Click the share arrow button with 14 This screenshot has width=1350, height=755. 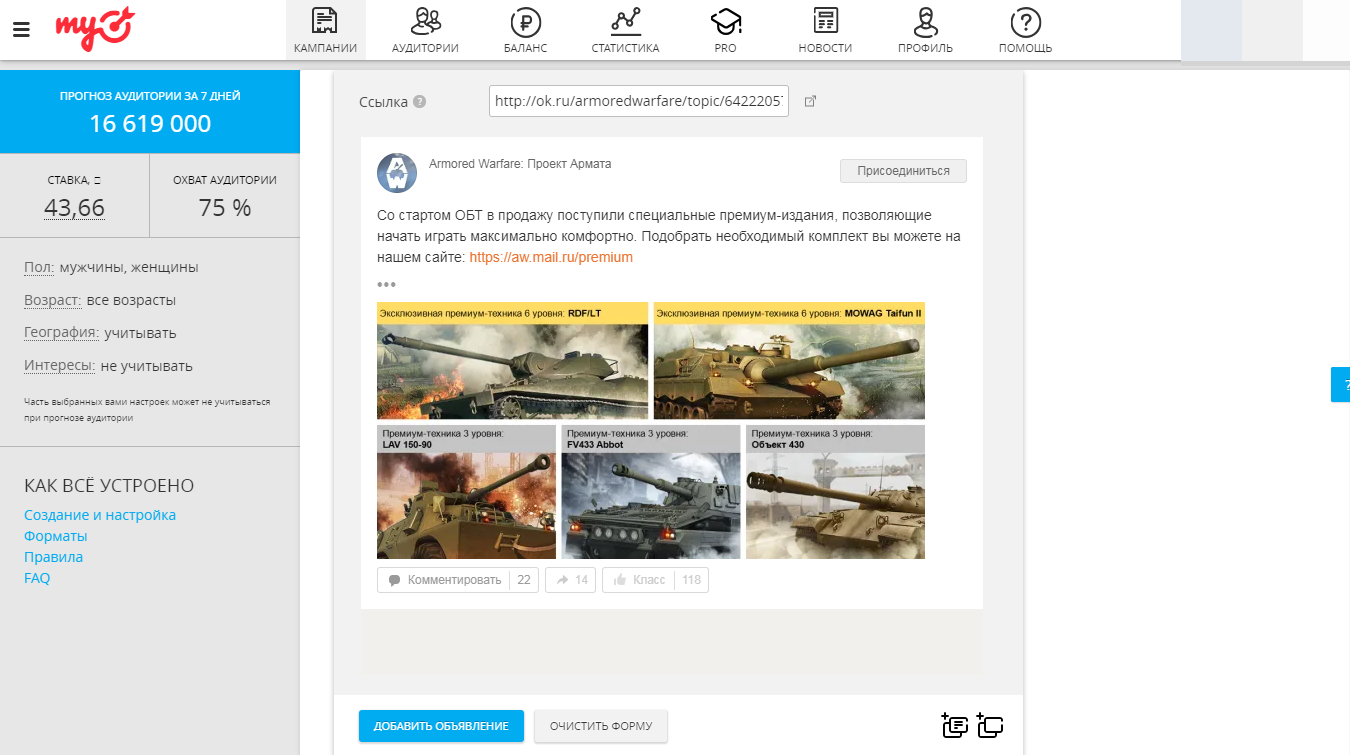(571, 580)
